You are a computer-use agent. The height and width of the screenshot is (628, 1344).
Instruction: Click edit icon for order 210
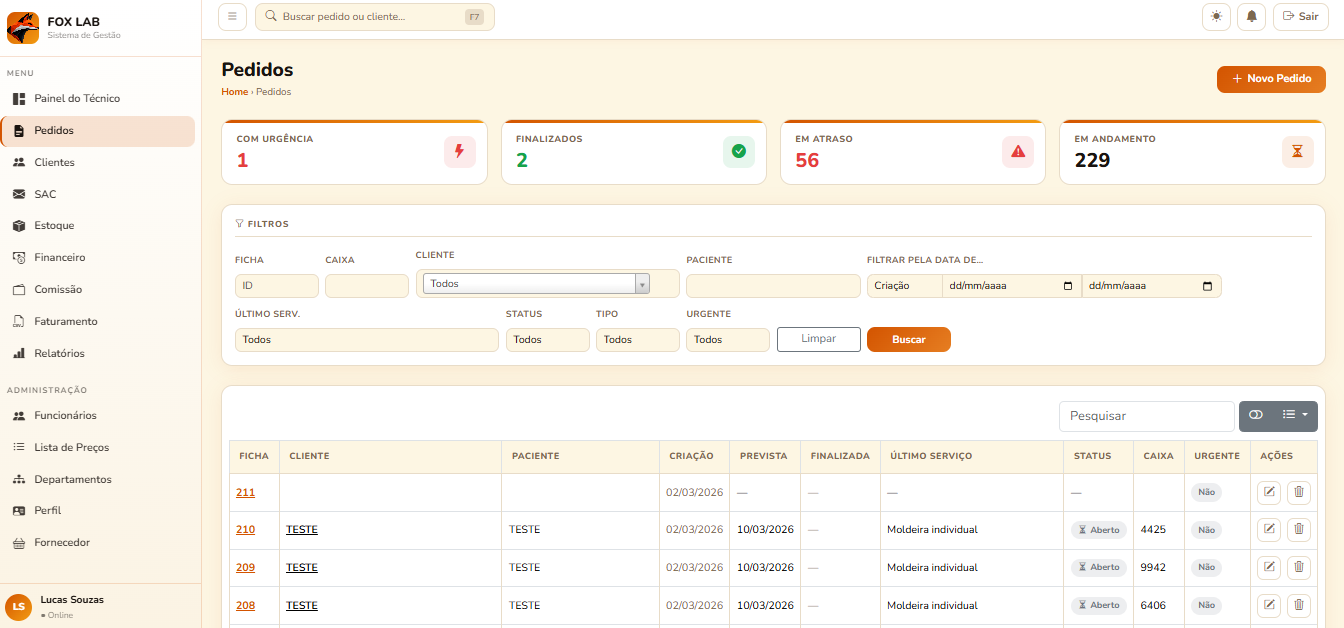(1269, 530)
